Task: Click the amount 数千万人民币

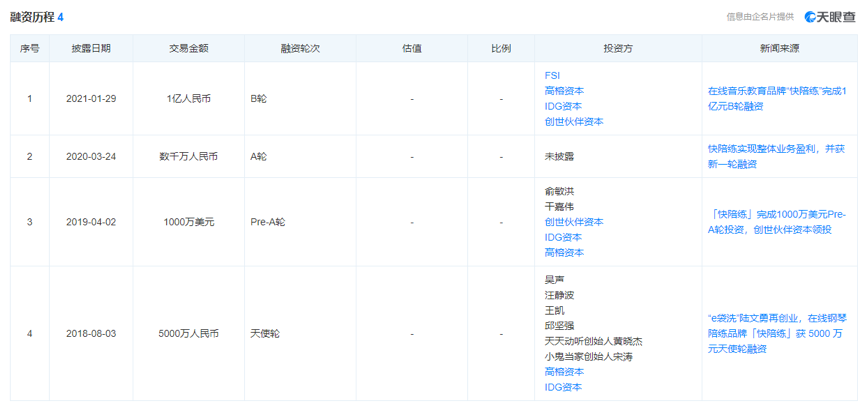Action: point(189,157)
